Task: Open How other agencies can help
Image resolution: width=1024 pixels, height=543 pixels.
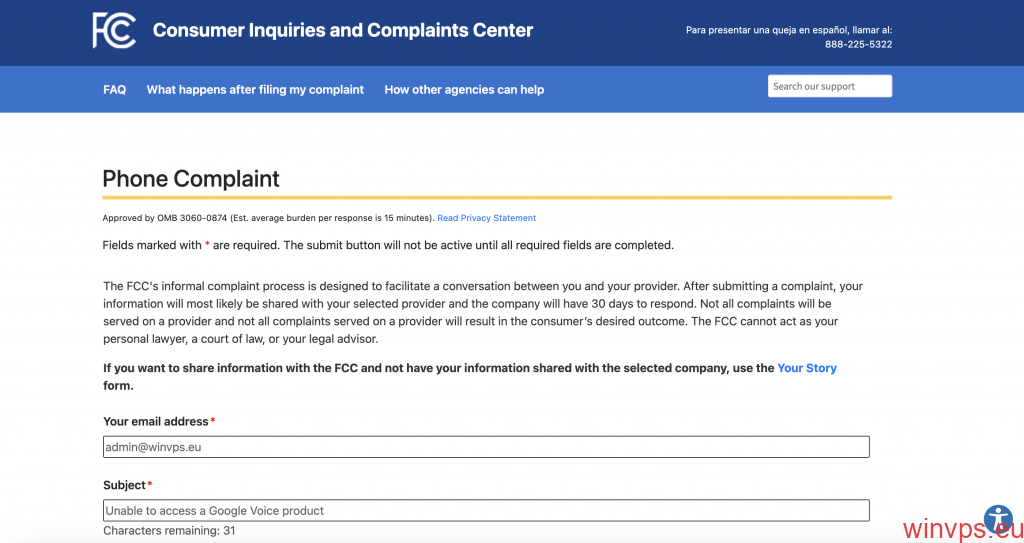Action: [x=464, y=89]
